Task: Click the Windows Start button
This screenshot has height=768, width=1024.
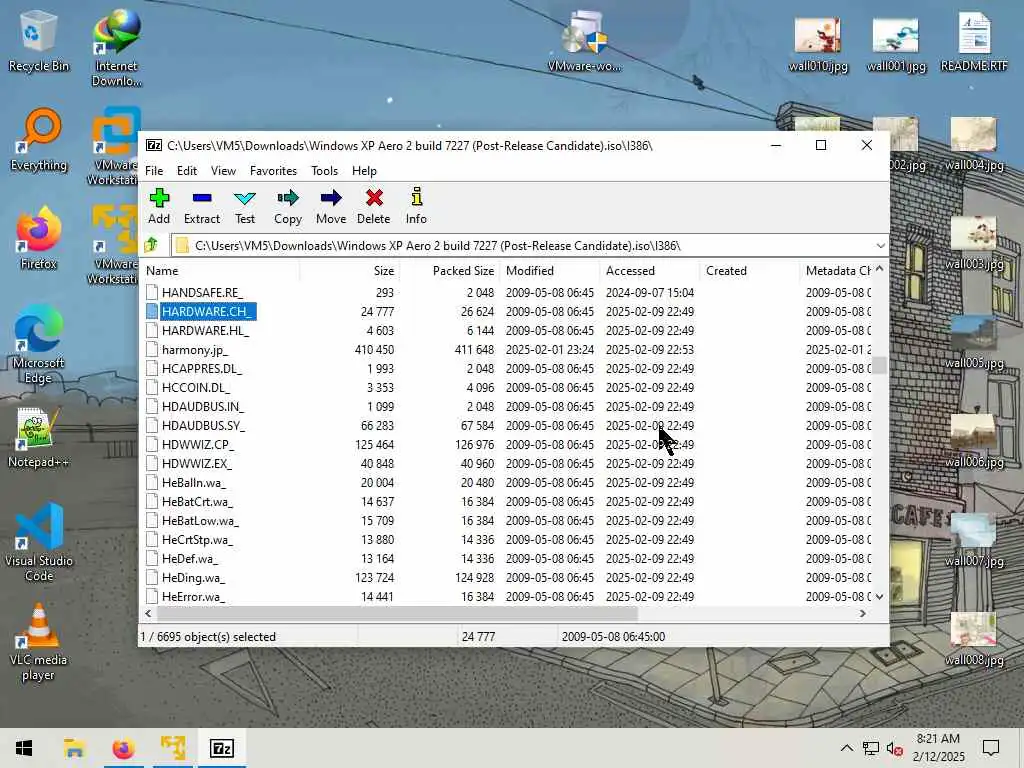Action: [x=24, y=748]
